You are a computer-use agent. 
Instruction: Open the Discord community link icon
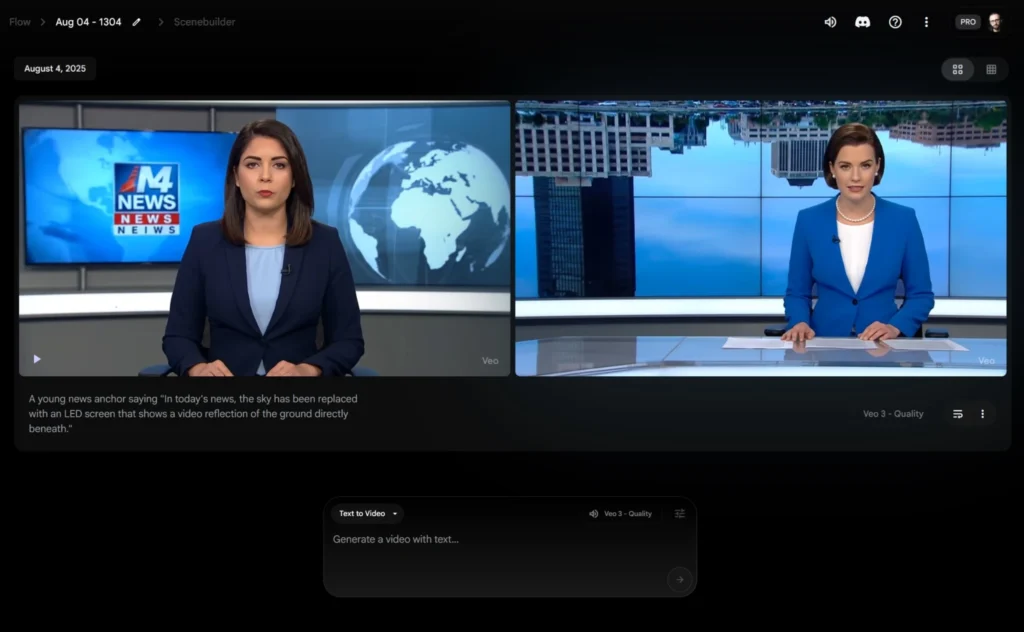tap(862, 22)
